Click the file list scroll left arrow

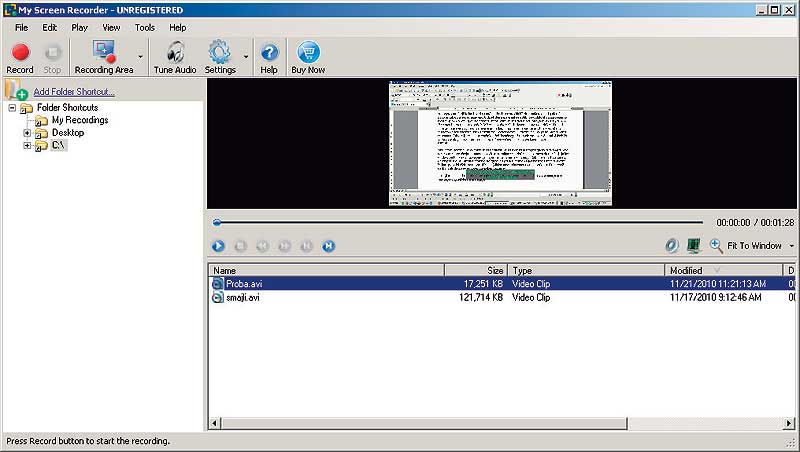(215, 423)
